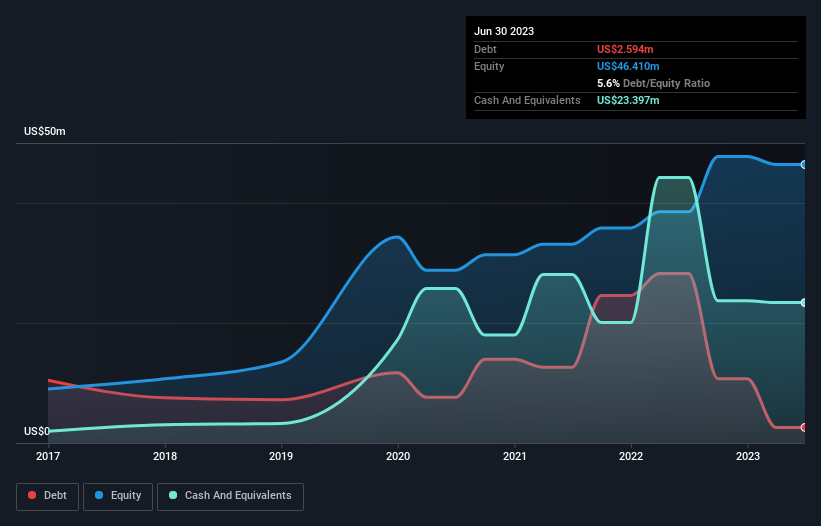Click the 2021 x-axis label
Image resolution: width=821 pixels, height=526 pixels.
click(515, 456)
